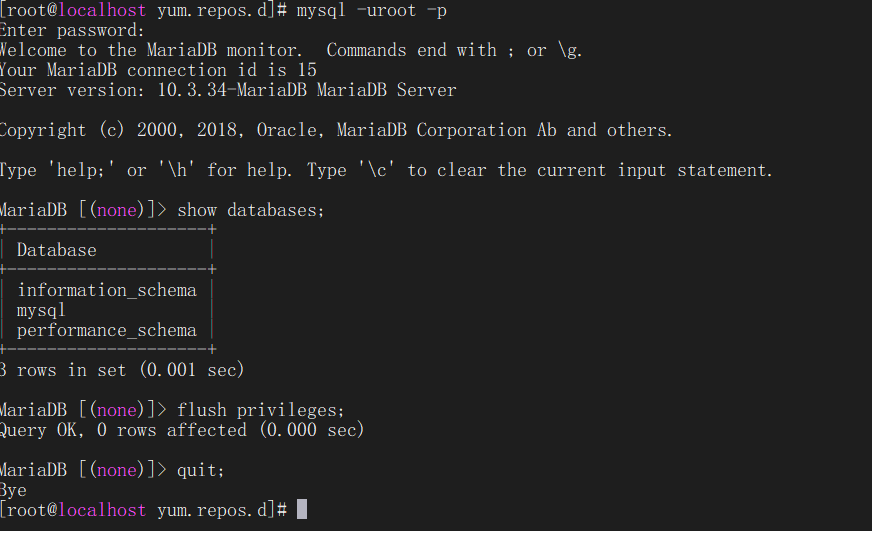Click the "Enter password:" line
This screenshot has width=872, height=536.
click(72, 30)
